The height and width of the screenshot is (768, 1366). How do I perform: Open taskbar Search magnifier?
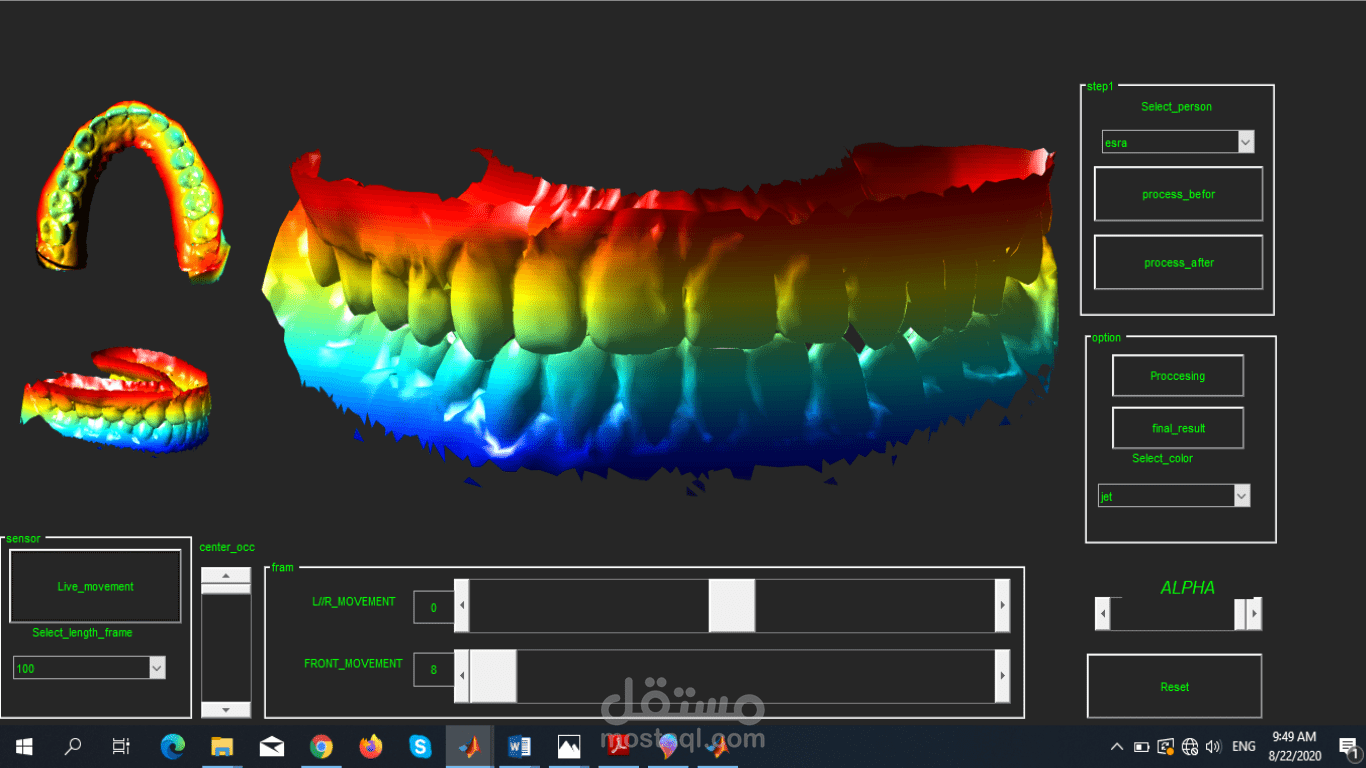(72, 746)
